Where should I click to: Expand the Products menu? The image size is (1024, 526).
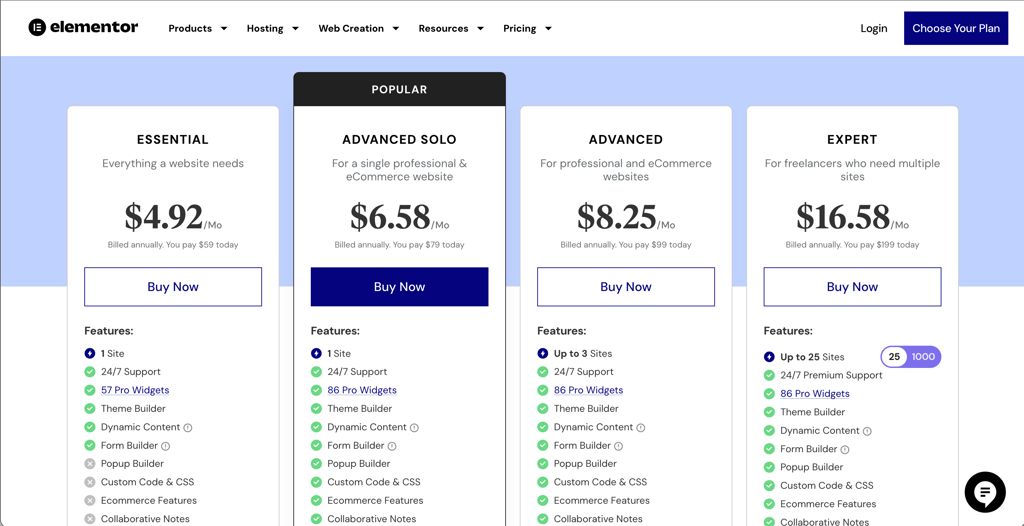[197, 28]
